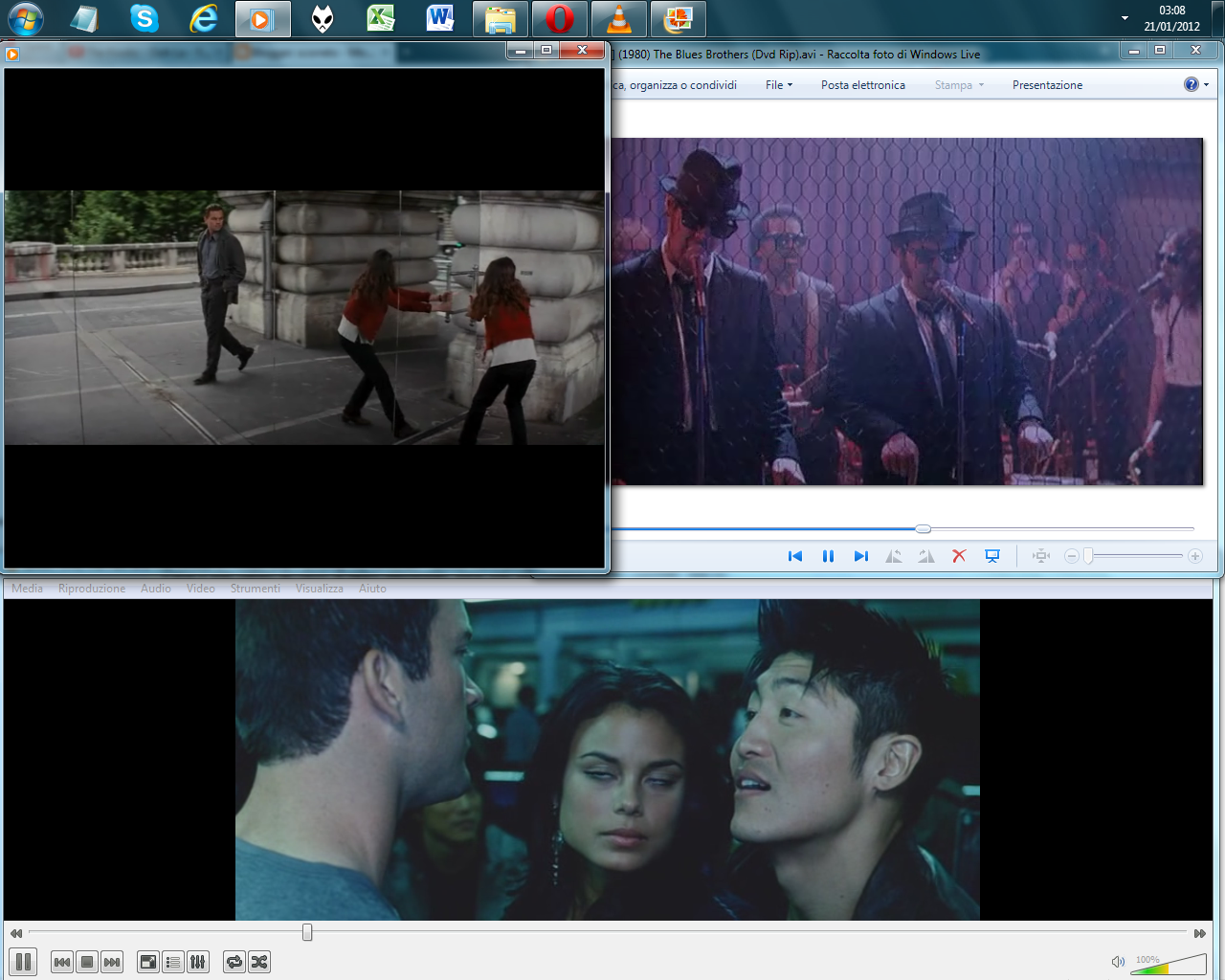Image resolution: width=1225 pixels, height=980 pixels.
Task: Expand the arrow next to help icon
Action: tap(1206, 85)
